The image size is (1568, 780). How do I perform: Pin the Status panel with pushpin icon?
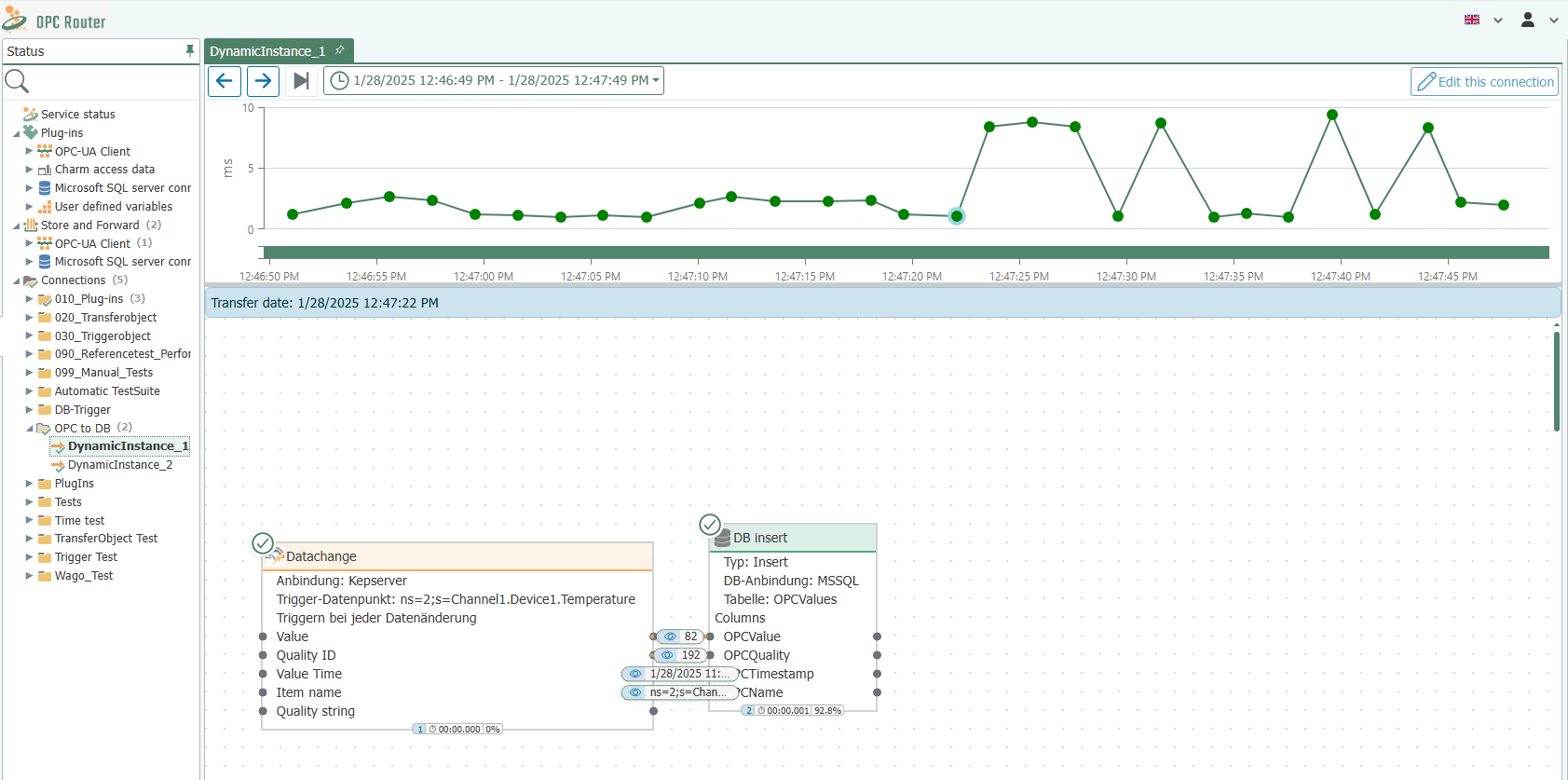190,51
